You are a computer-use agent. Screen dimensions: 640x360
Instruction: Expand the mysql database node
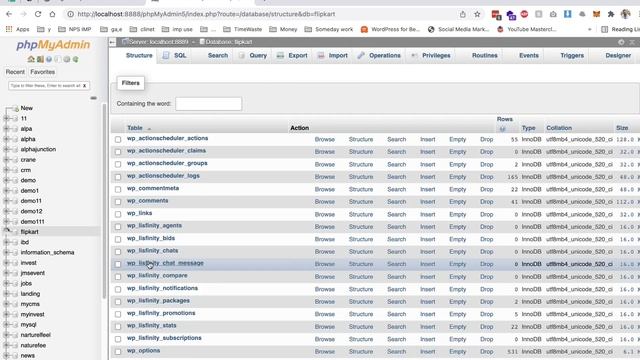(6, 324)
